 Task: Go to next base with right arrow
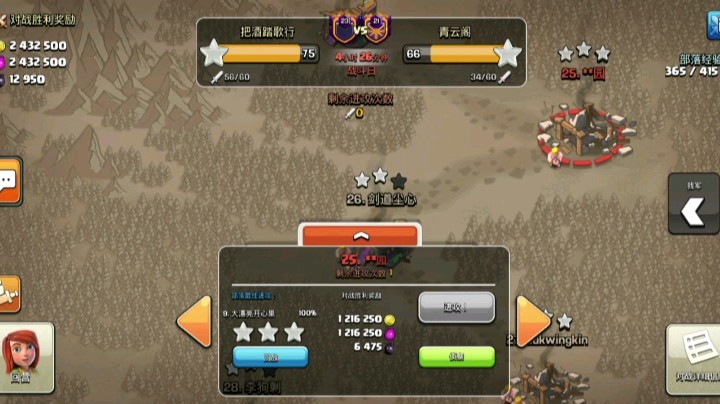533,321
